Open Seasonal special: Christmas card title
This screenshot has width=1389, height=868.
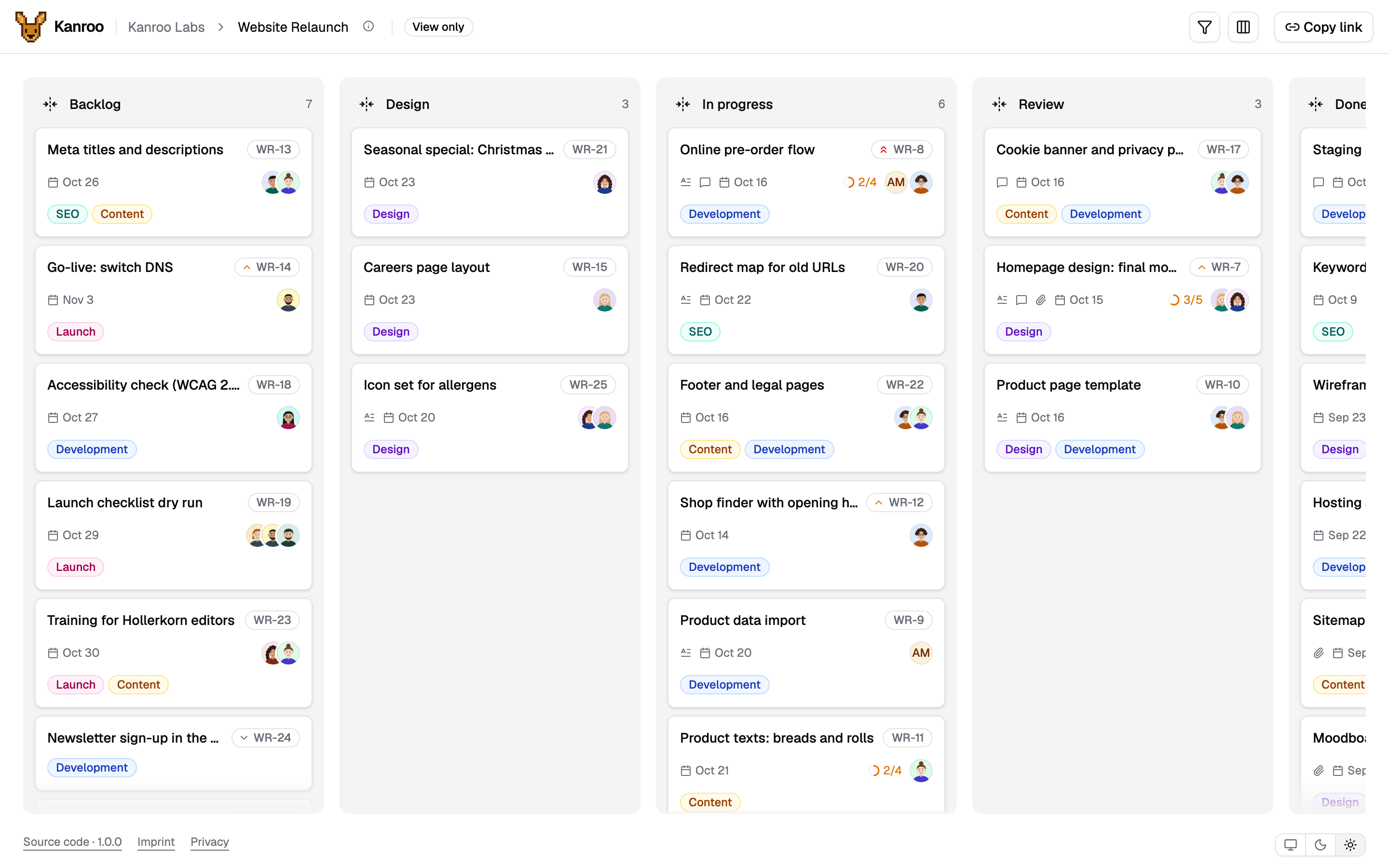459,149
